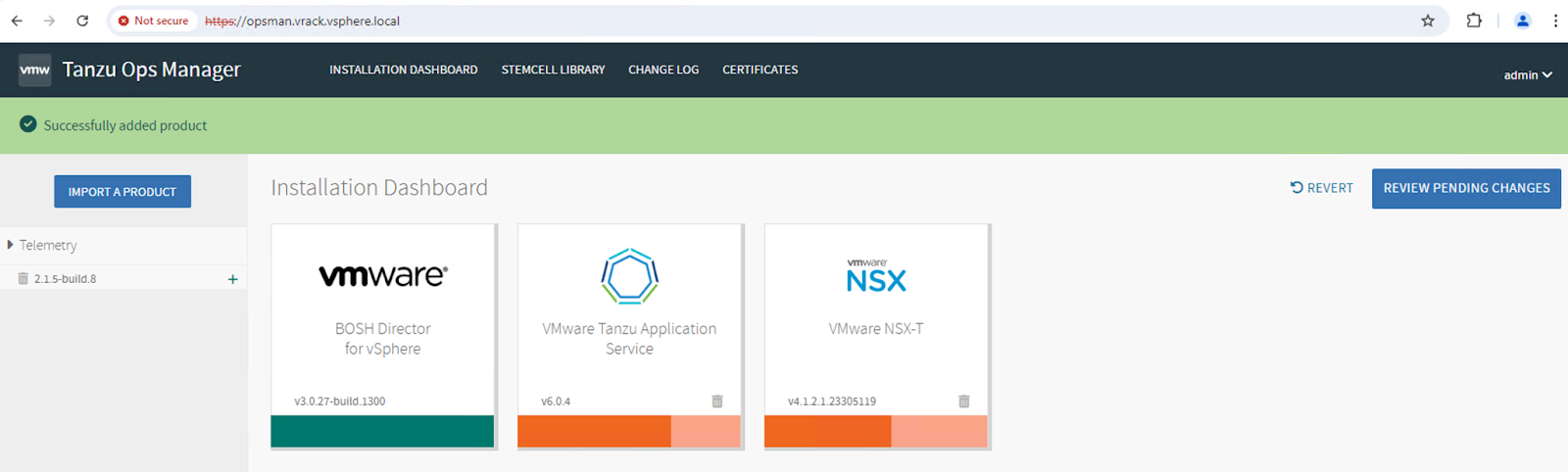Click the Tanzu Ops Manager title
Viewport: 1568px width, 472px height.
152,70
